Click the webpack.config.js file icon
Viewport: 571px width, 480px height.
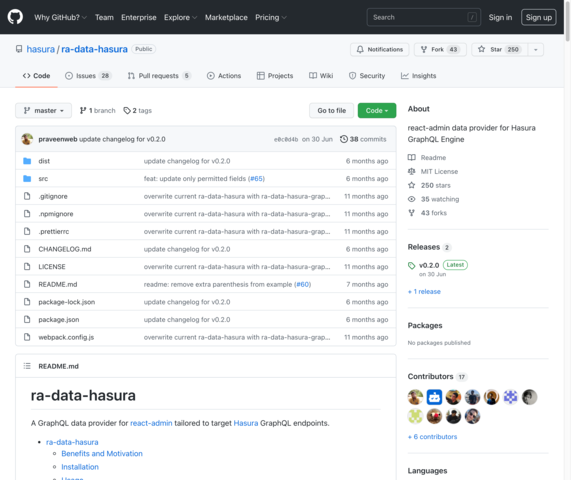point(27,337)
